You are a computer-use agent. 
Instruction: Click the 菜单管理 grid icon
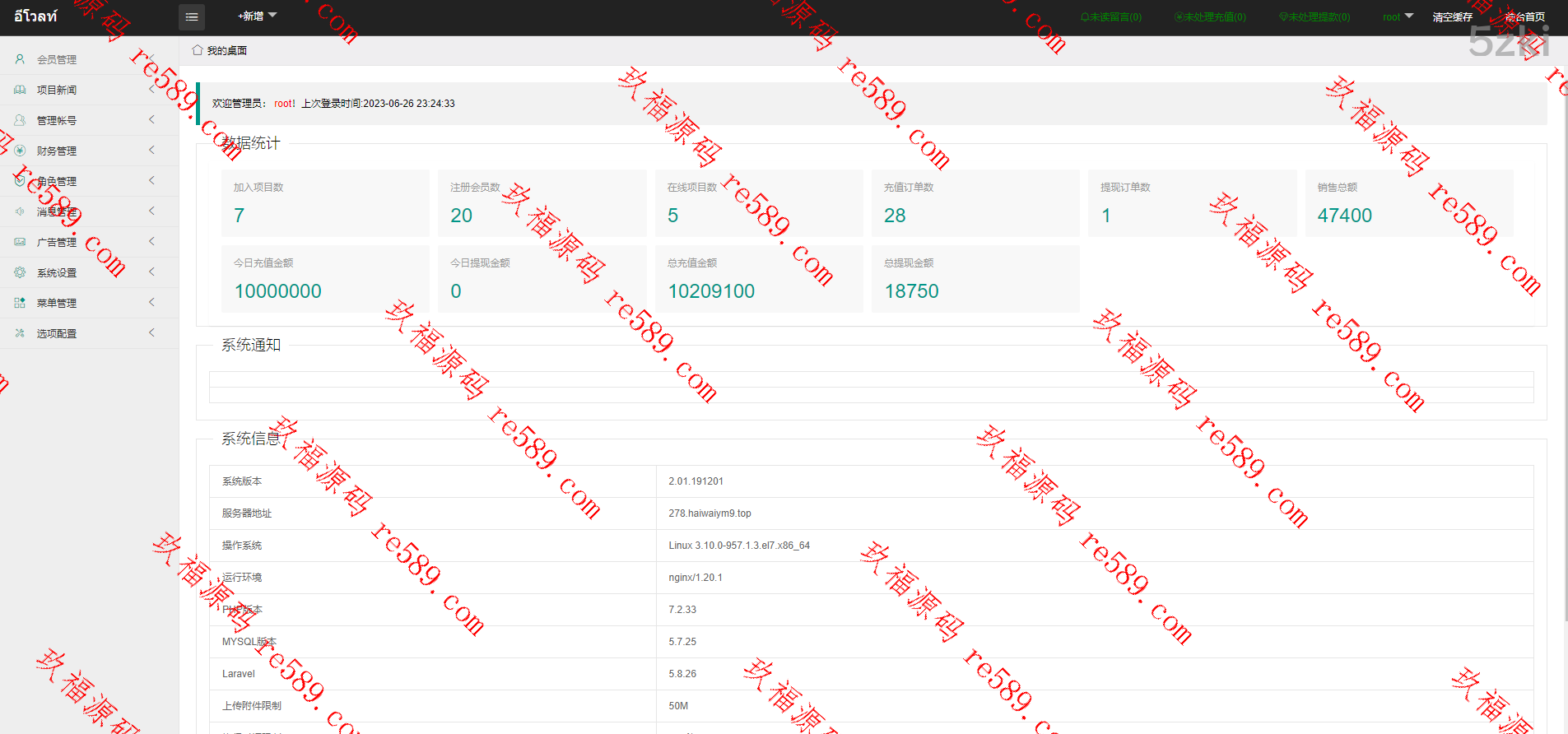(x=20, y=303)
